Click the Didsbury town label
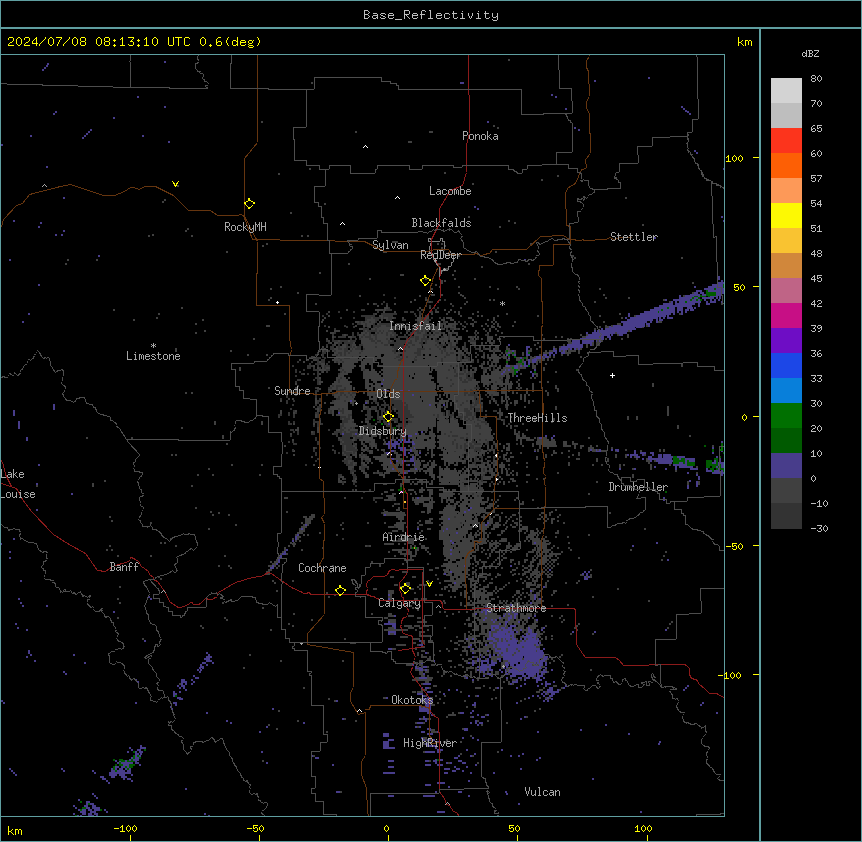The image size is (862, 842). tap(383, 431)
